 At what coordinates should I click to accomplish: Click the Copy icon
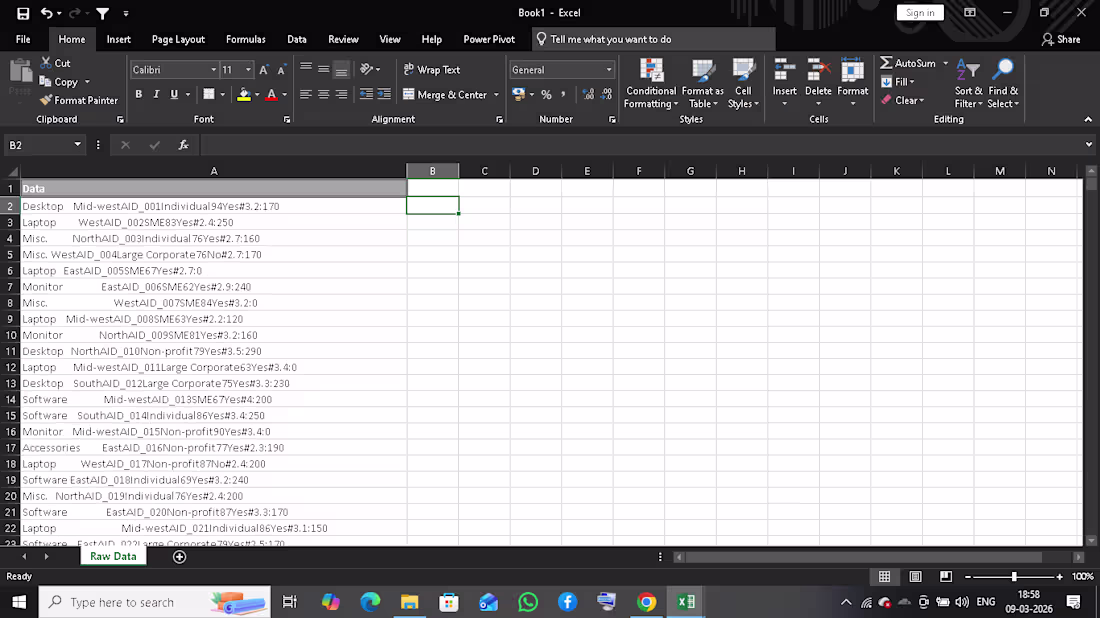coord(46,81)
